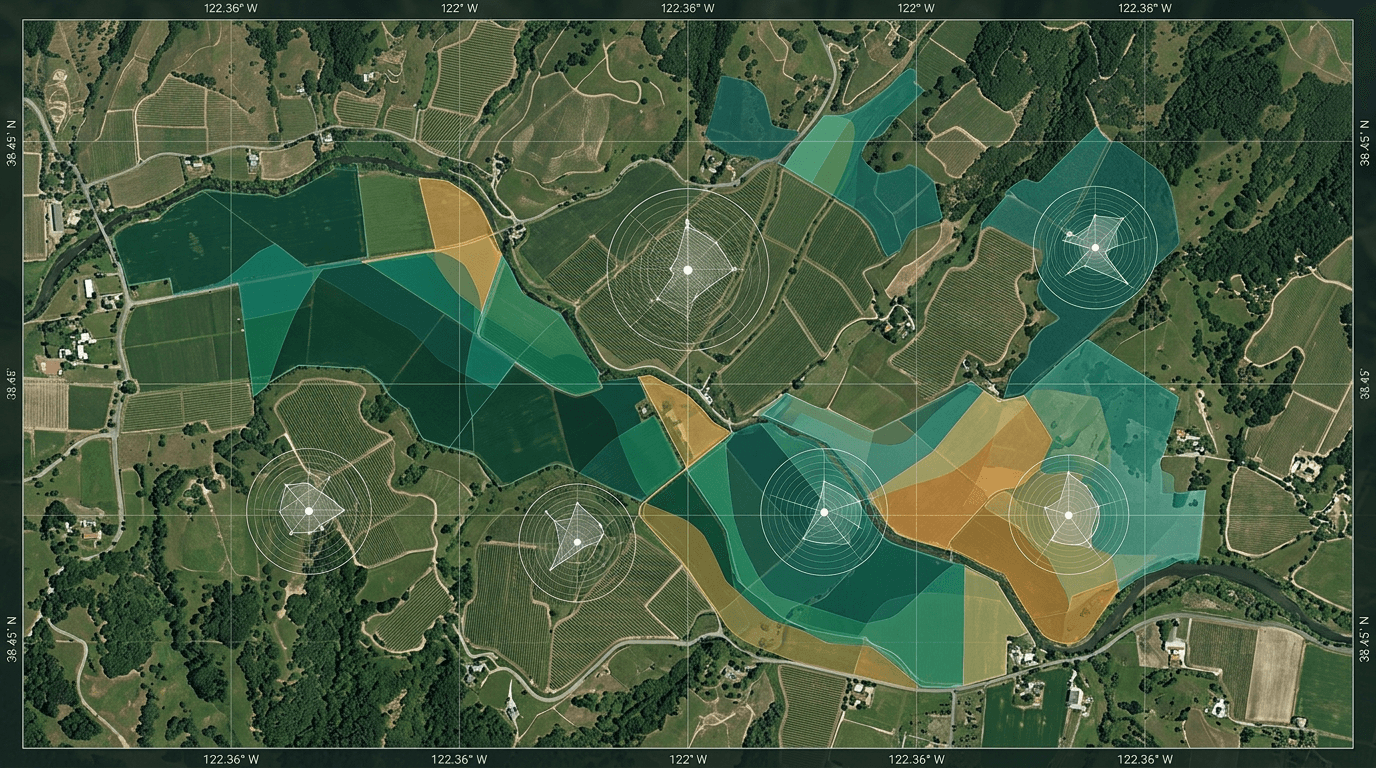Open the radar marker overlapping the orange zone
1376x768 pixels.
(x=1068, y=515)
